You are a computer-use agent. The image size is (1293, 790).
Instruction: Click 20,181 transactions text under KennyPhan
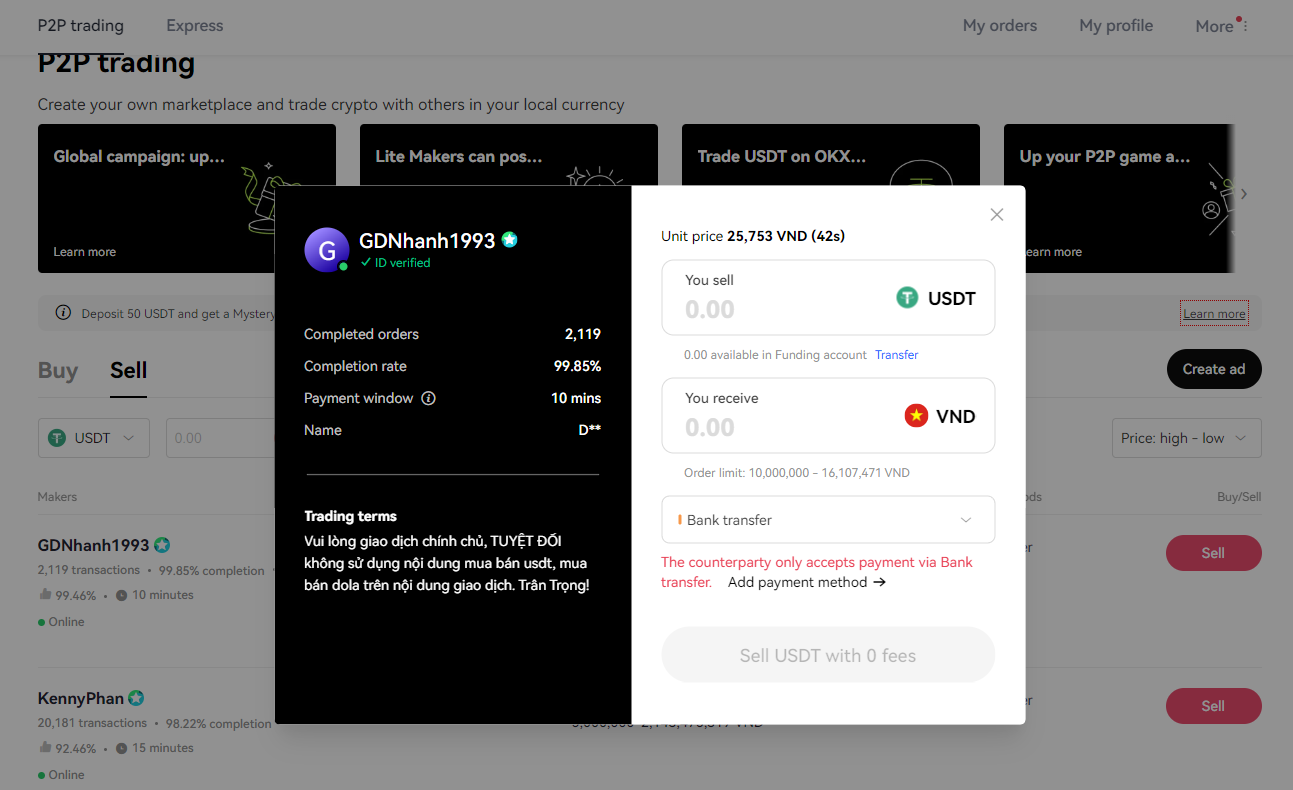point(92,723)
